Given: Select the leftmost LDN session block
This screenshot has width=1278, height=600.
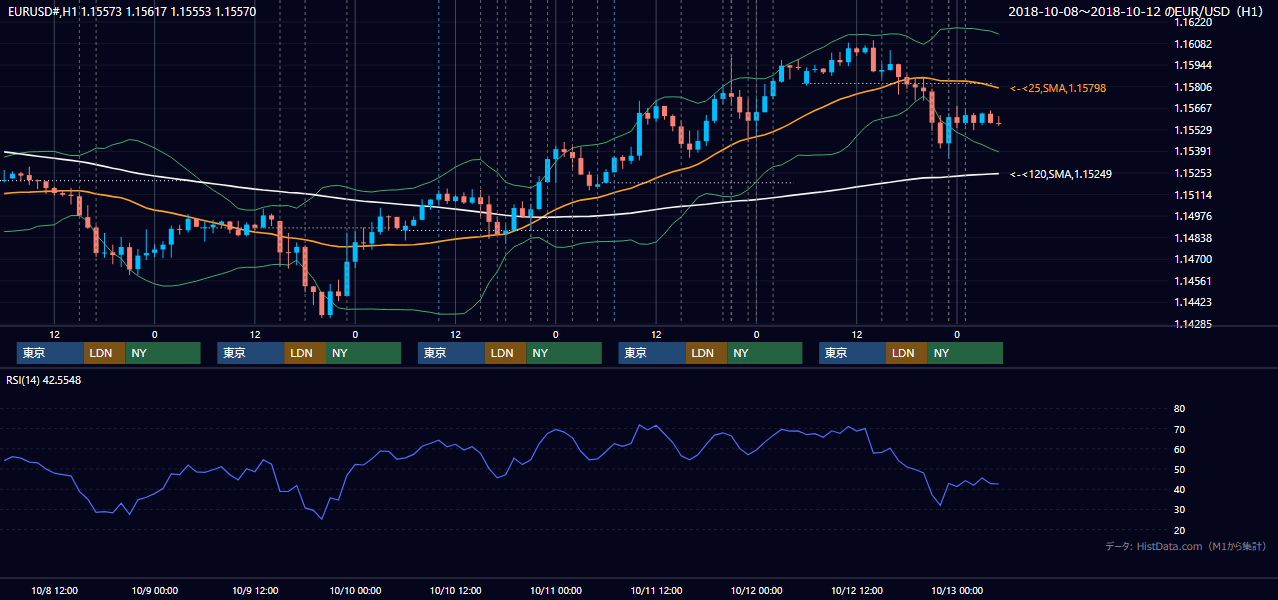Looking at the screenshot, I should (x=104, y=353).
